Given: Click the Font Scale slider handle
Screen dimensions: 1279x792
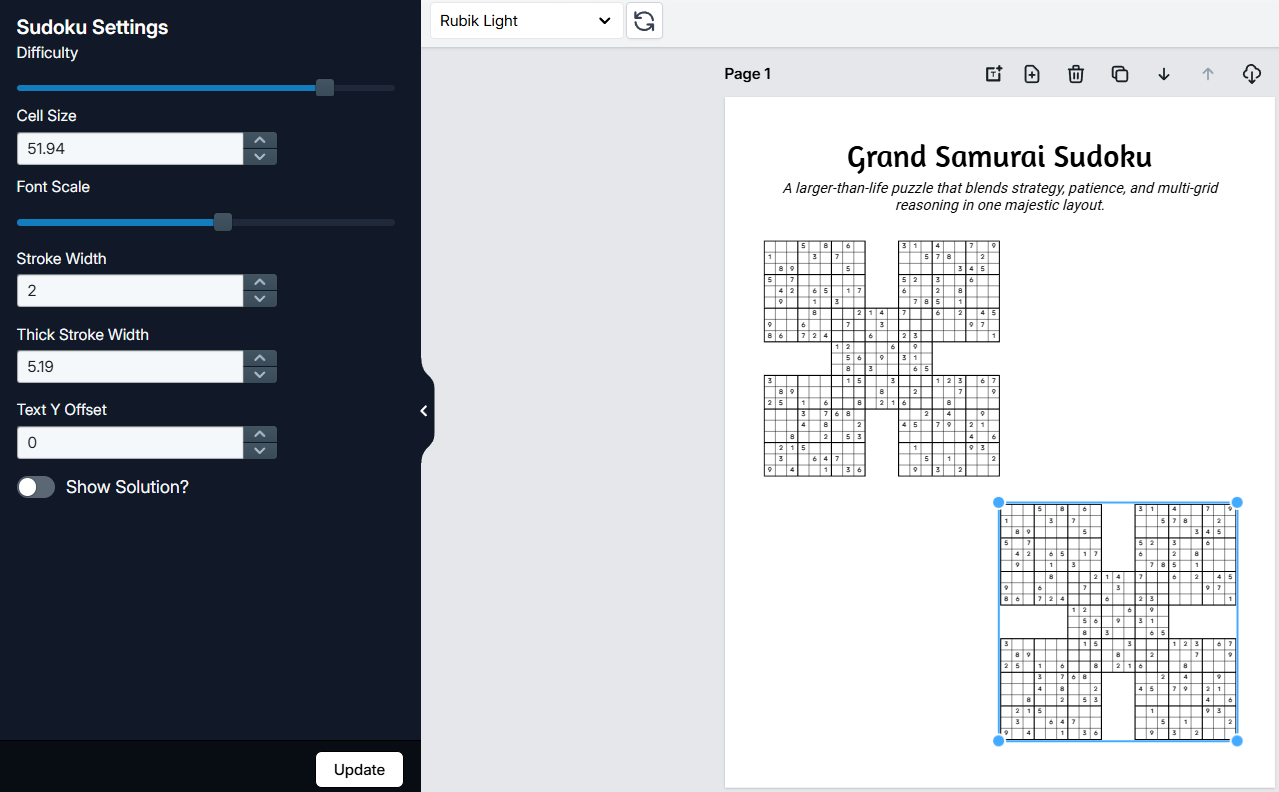Looking at the screenshot, I should pyautogui.click(x=223, y=222).
